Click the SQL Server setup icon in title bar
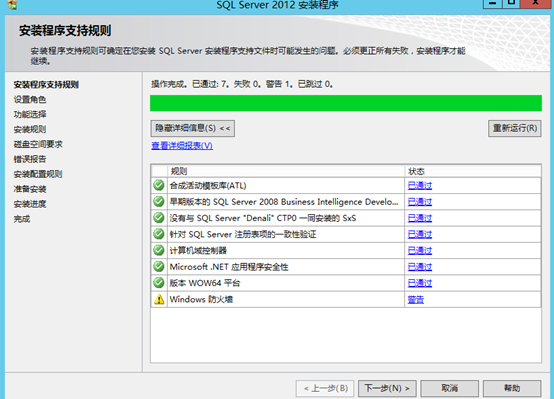Image resolution: width=554 pixels, height=399 pixels. point(12,4)
